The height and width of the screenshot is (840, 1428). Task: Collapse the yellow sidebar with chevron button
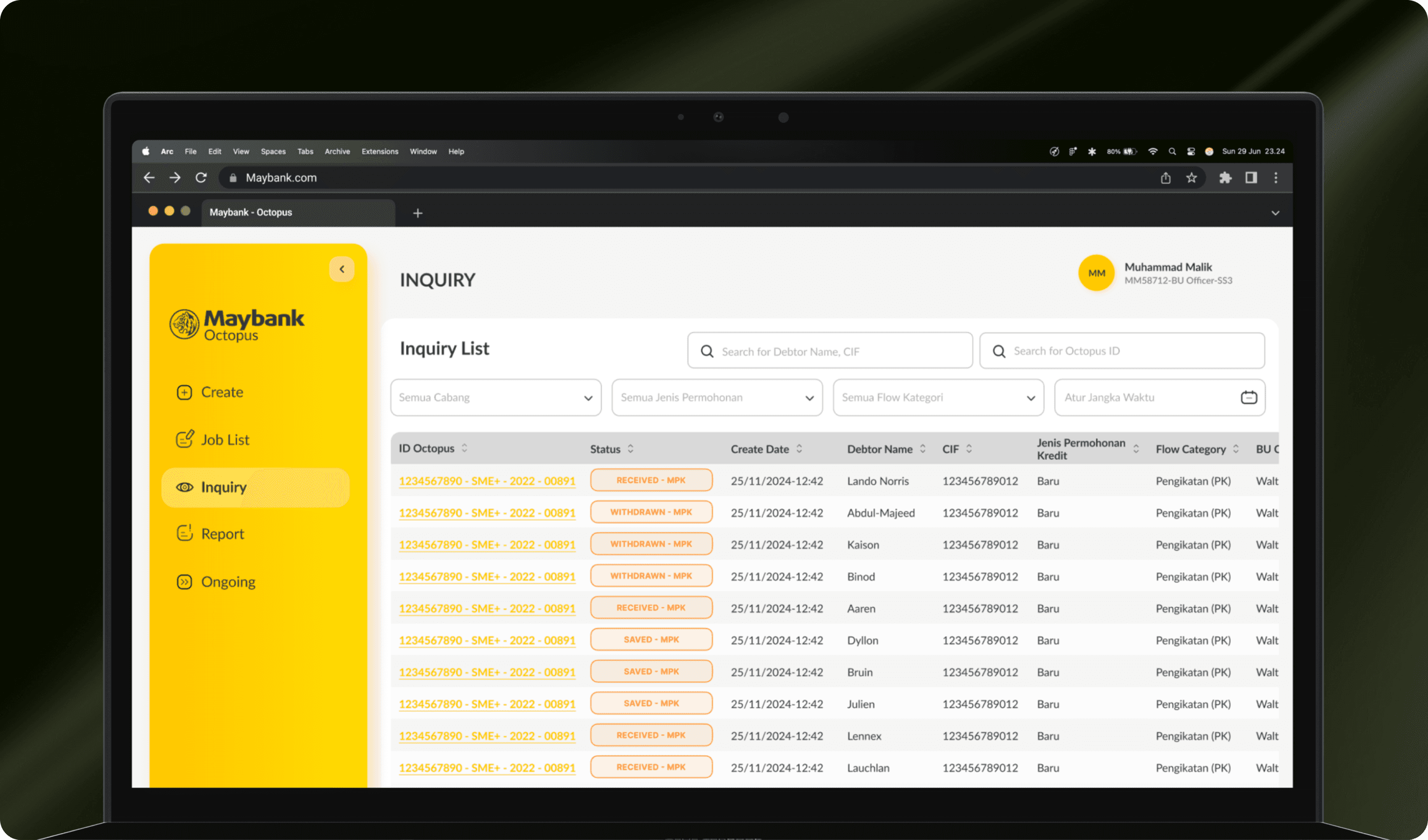click(x=342, y=269)
